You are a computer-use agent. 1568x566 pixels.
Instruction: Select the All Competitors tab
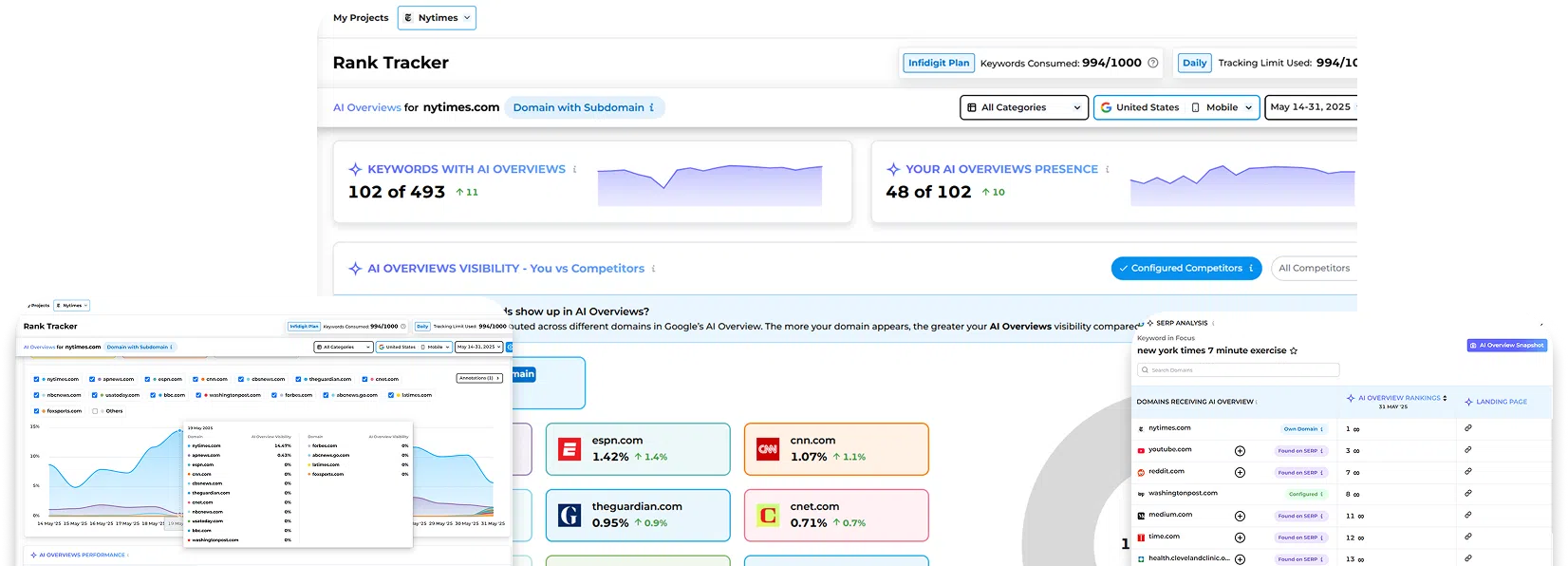click(1314, 269)
